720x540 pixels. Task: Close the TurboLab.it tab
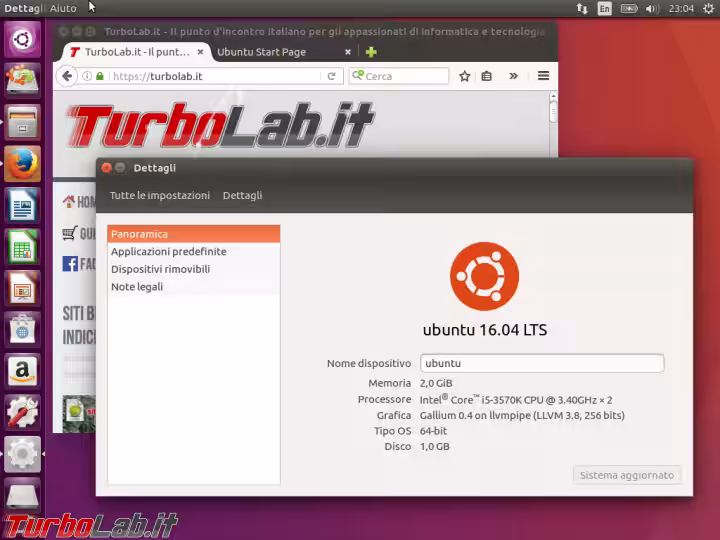click(x=200, y=52)
